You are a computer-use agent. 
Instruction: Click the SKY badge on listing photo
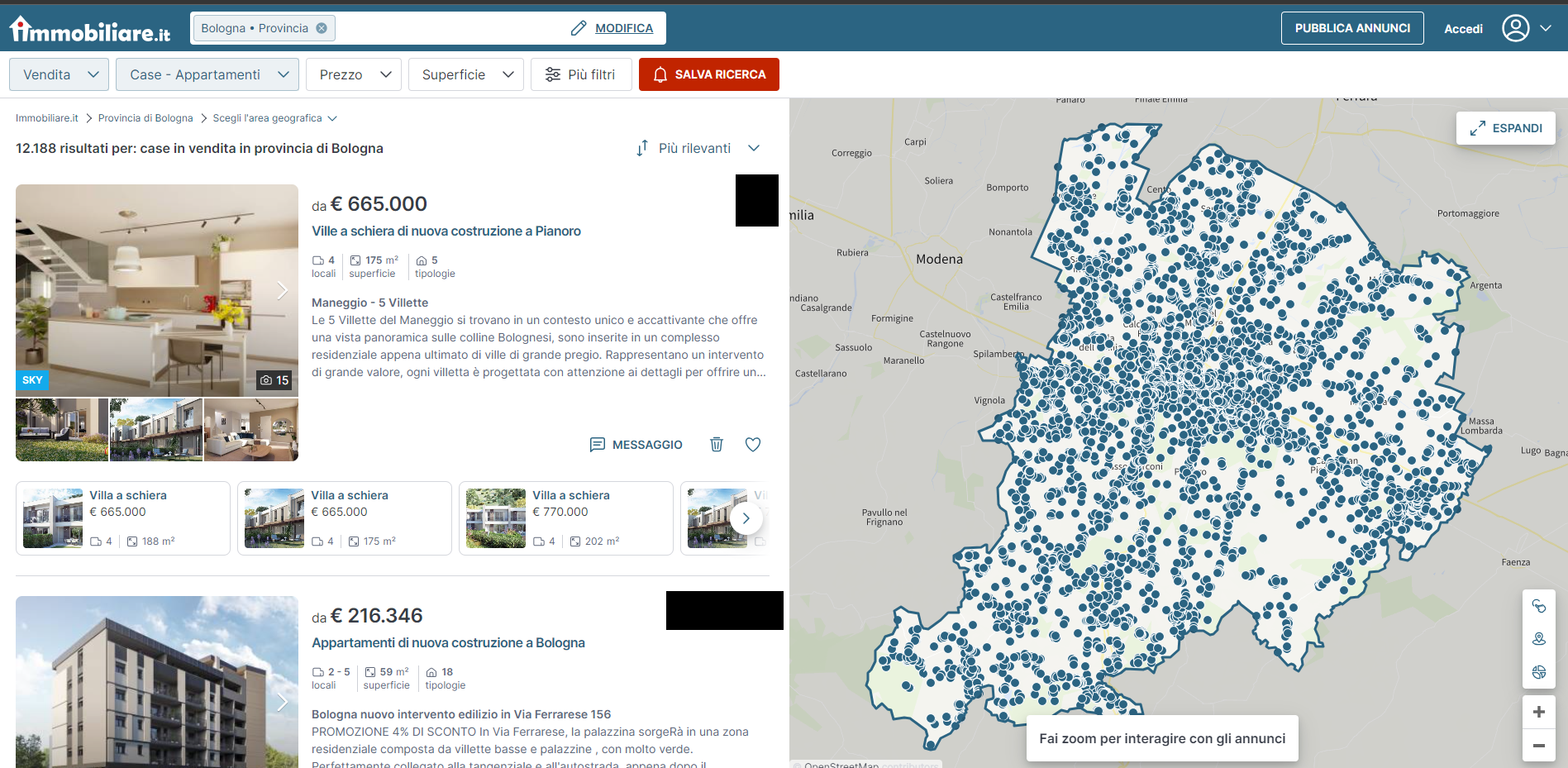(32, 380)
